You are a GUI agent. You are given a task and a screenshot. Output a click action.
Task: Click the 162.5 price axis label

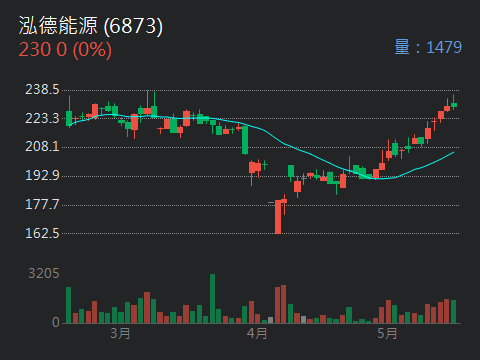[42, 233]
